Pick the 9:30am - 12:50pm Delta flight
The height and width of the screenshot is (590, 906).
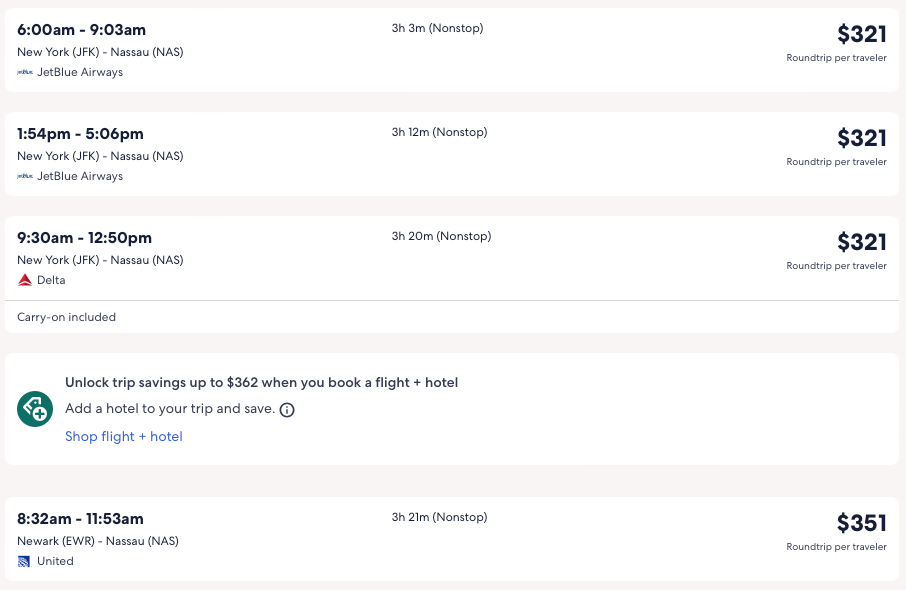point(84,238)
